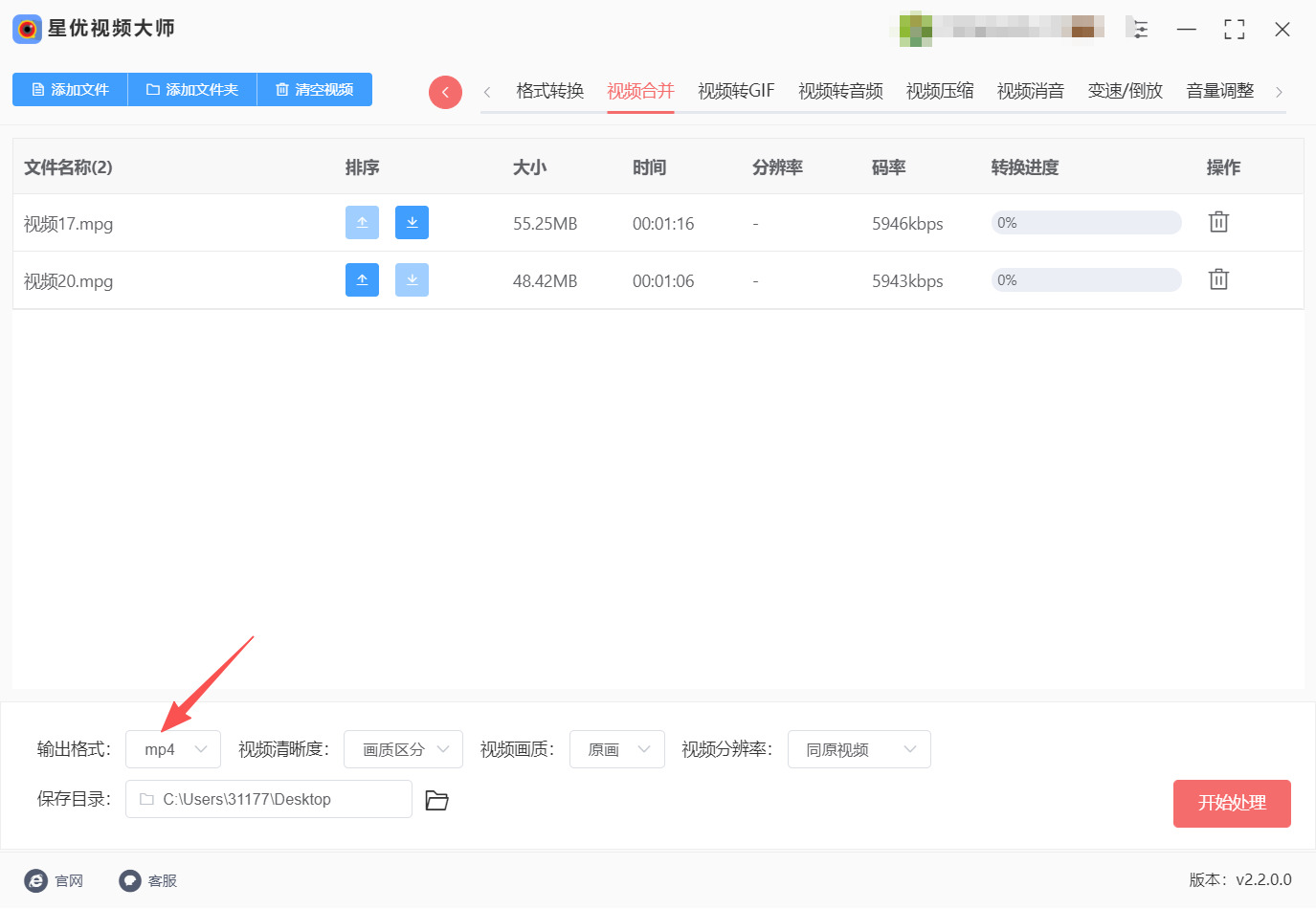Click the 视频17.mpg conversion progress bar
Screen dimensions: 1316x909
point(1086,223)
